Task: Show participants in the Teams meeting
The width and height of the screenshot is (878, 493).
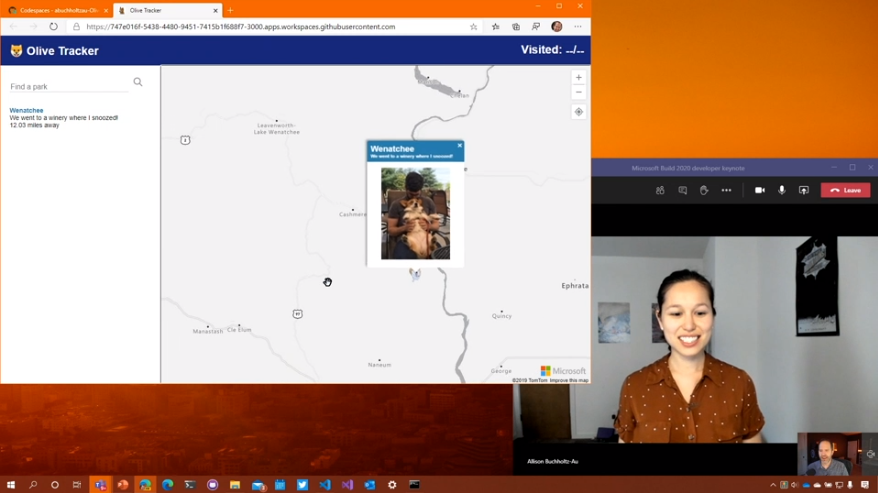Action: click(660, 190)
